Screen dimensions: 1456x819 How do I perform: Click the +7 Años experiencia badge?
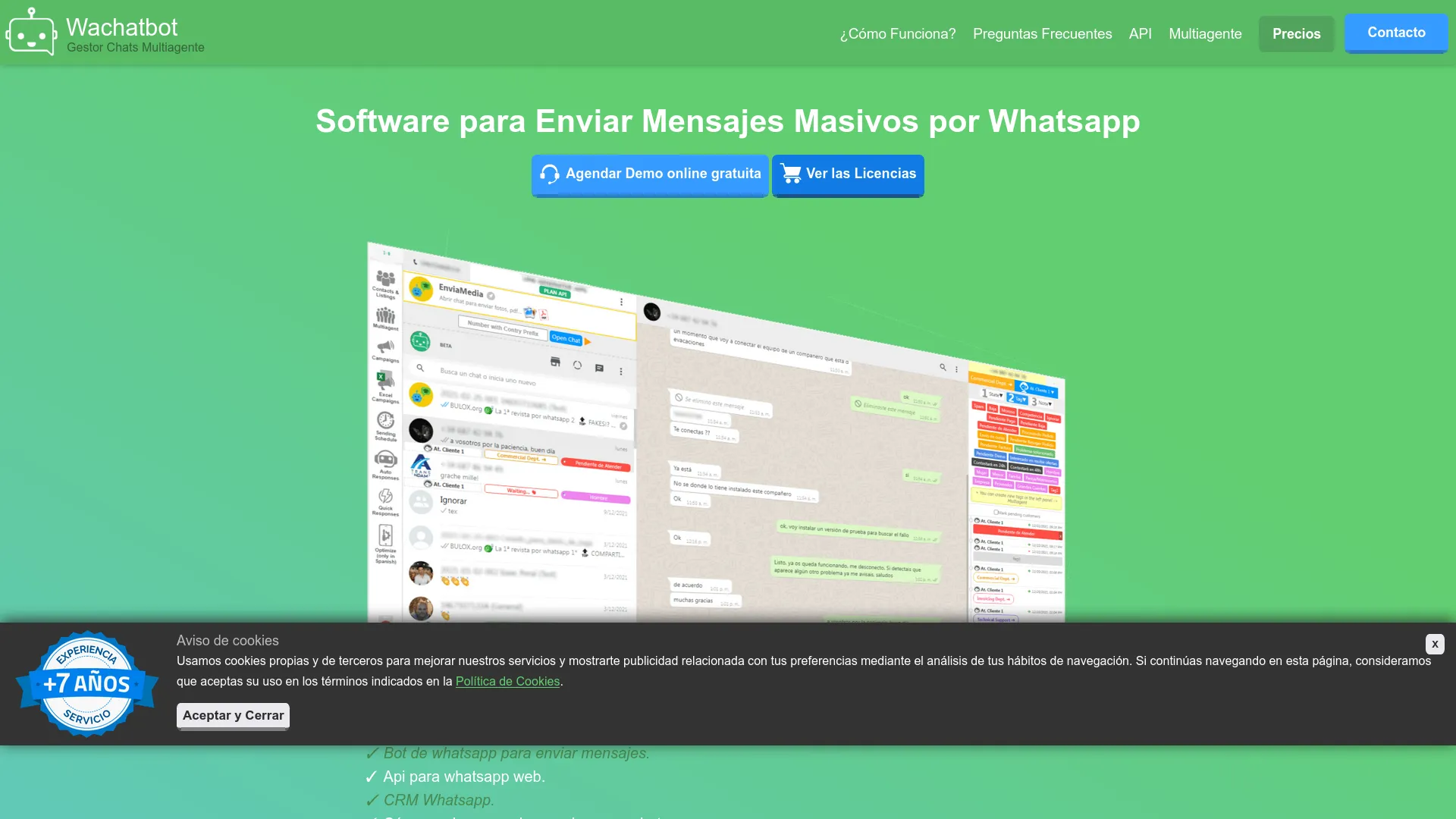tap(87, 683)
